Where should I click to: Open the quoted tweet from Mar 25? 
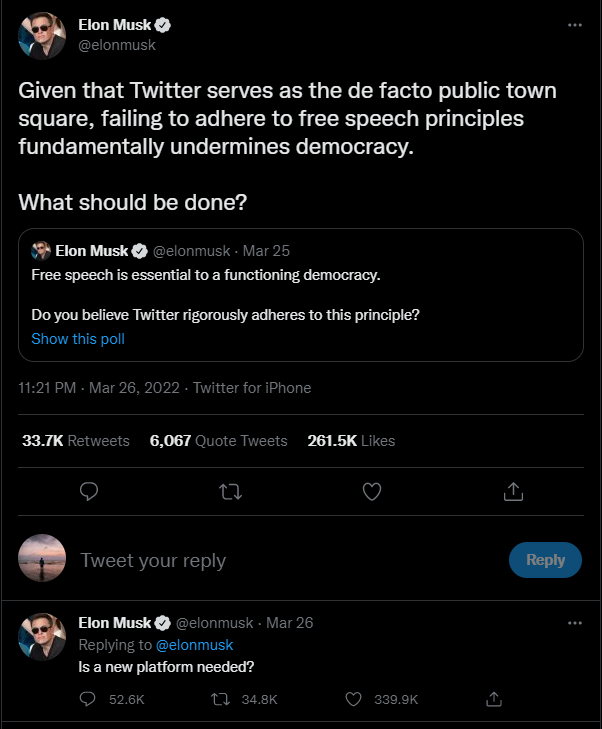[300, 294]
